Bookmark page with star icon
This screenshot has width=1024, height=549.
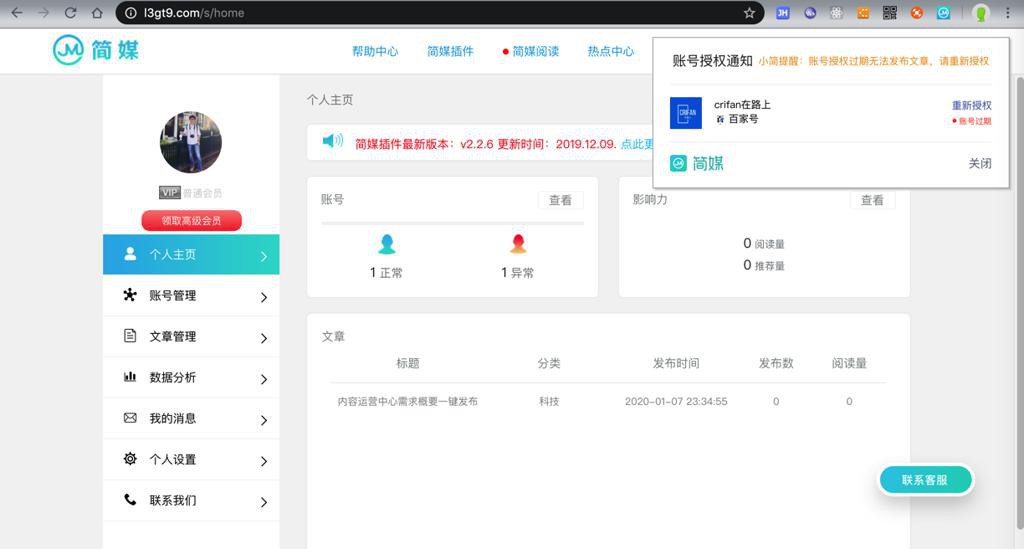[x=749, y=12]
